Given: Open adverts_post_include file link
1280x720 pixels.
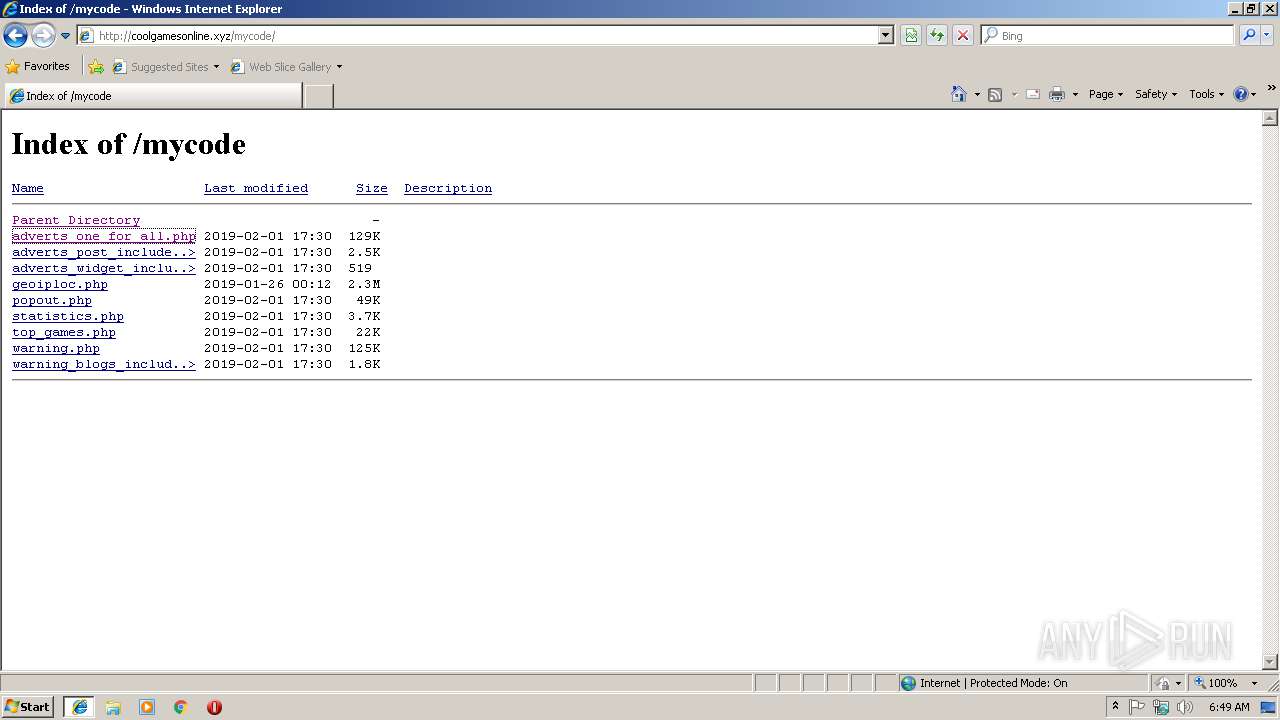Looking at the screenshot, I should (104, 252).
